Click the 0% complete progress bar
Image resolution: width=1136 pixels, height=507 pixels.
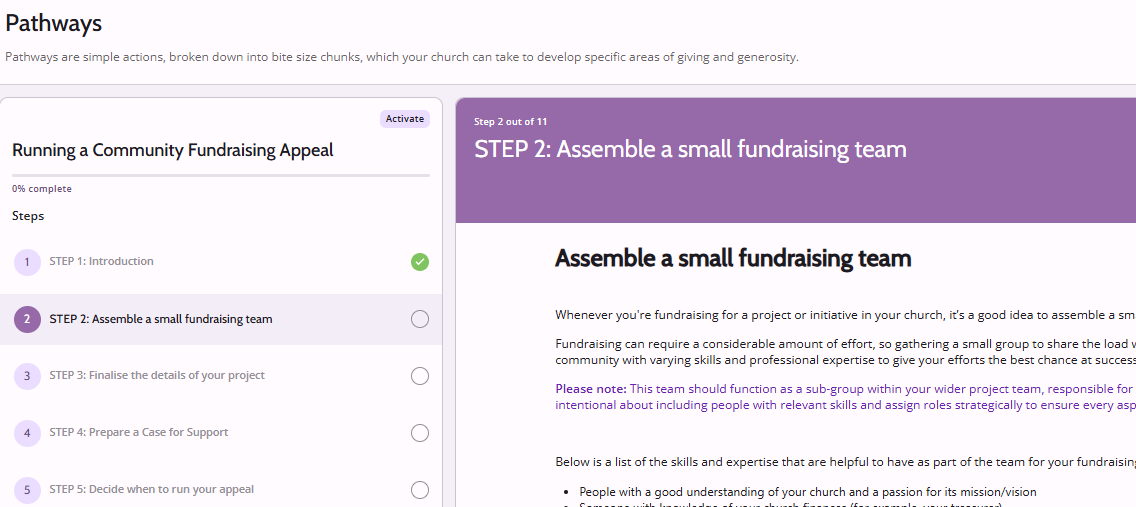[x=221, y=176]
